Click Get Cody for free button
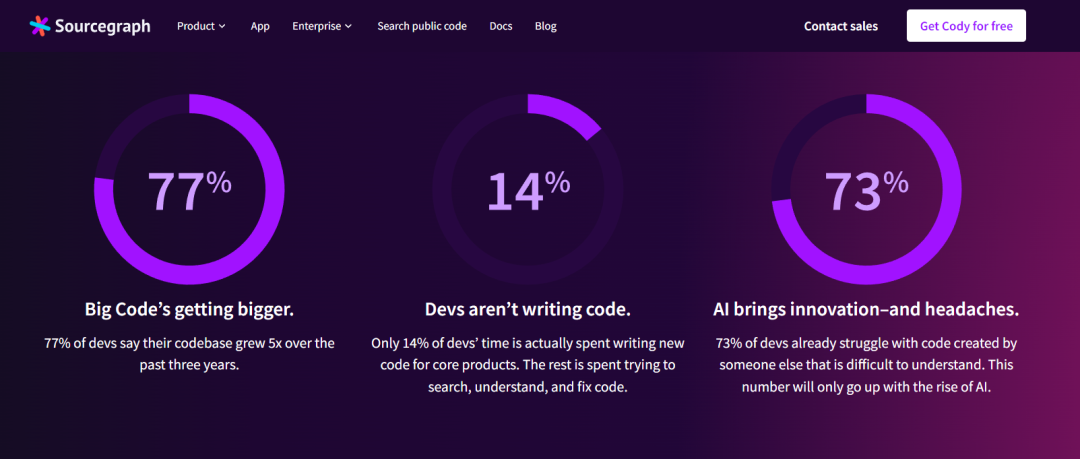The image size is (1080, 459). pos(966,26)
